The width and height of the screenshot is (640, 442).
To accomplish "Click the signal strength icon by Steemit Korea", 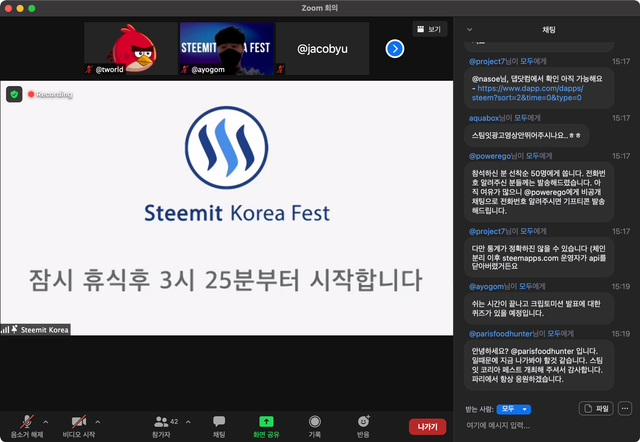I will [x=5, y=330].
